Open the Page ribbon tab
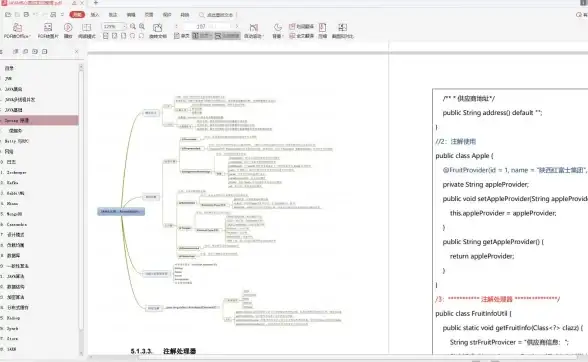Screen dimensions: 588x362 [x=149, y=15]
